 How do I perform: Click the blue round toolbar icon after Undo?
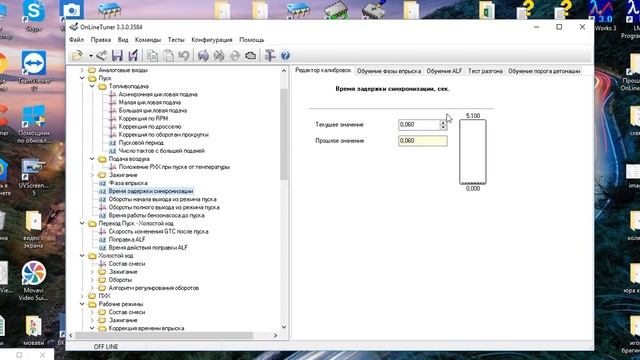(x=203, y=56)
